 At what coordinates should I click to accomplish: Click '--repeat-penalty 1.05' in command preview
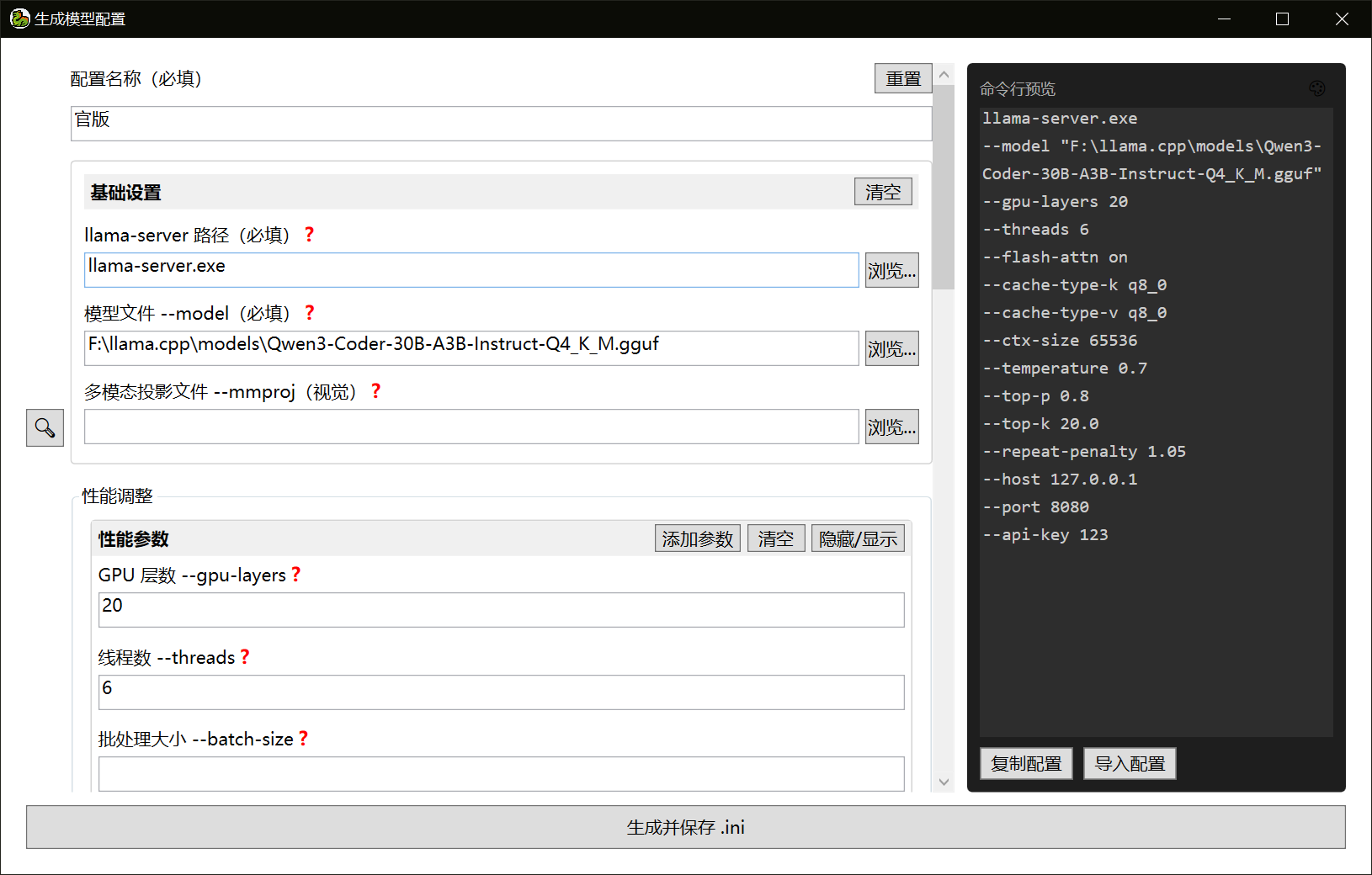point(1084,452)
